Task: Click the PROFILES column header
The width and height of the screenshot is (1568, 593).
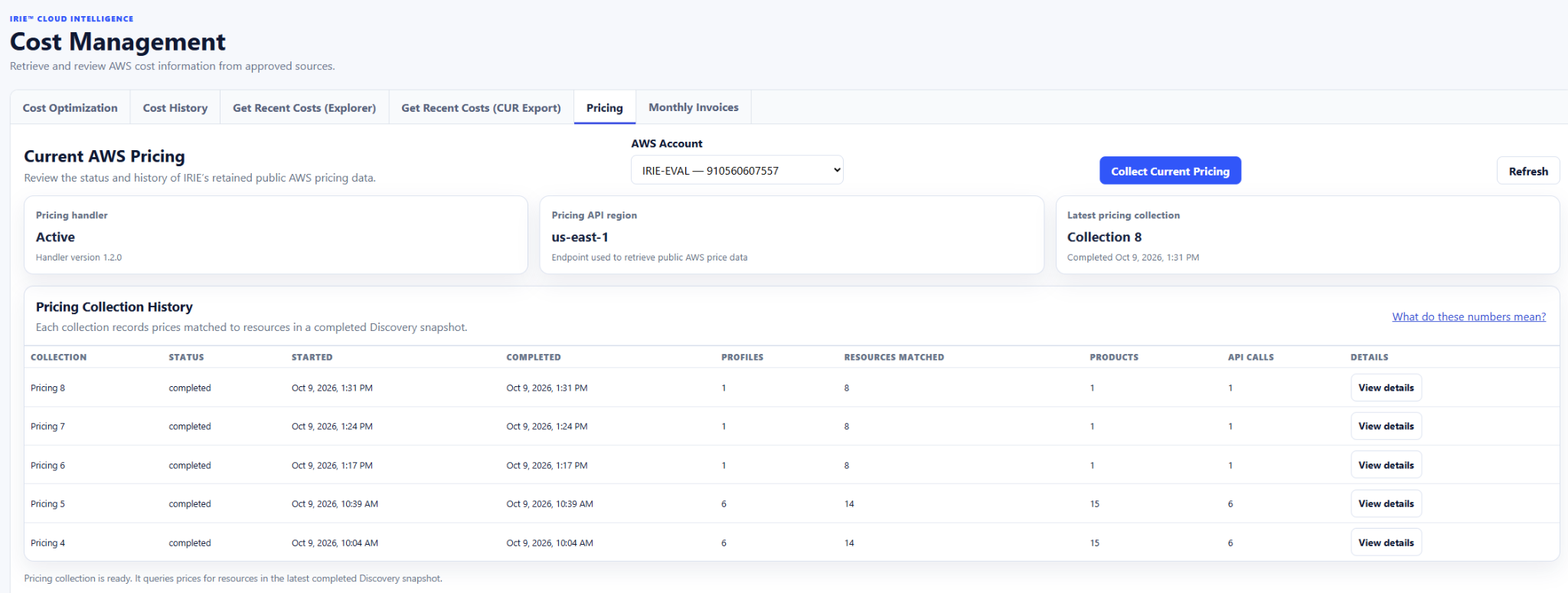Action: pyautogui.click(x=743, y=357)
